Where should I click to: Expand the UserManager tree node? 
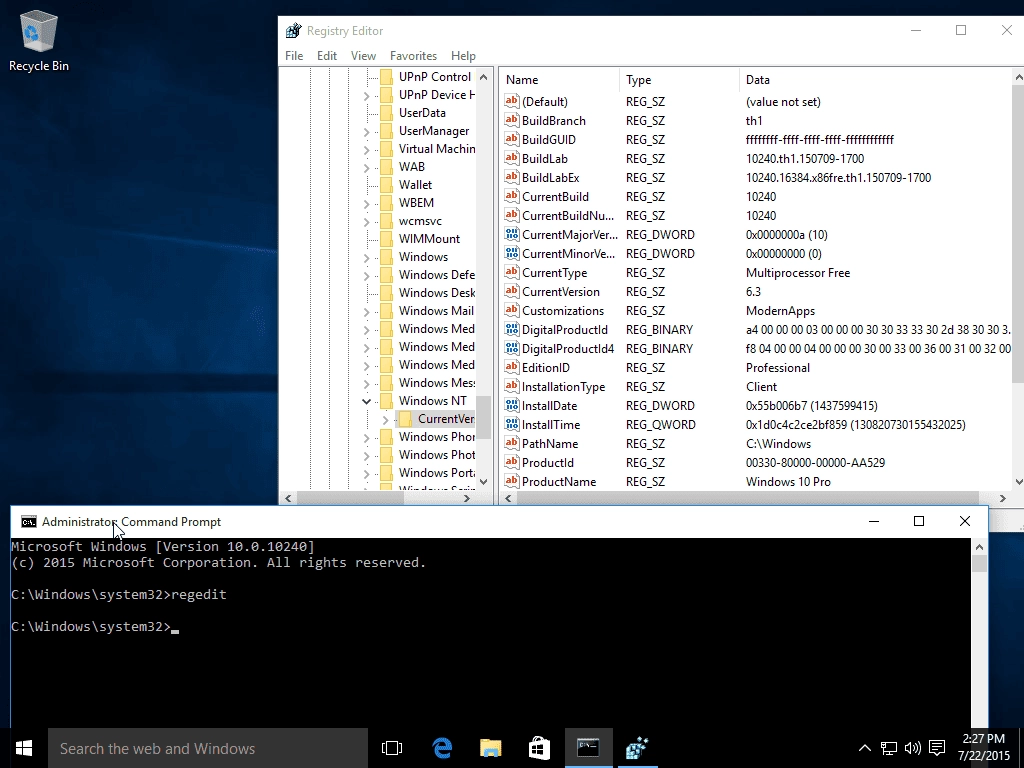click(x=366, y=131)
